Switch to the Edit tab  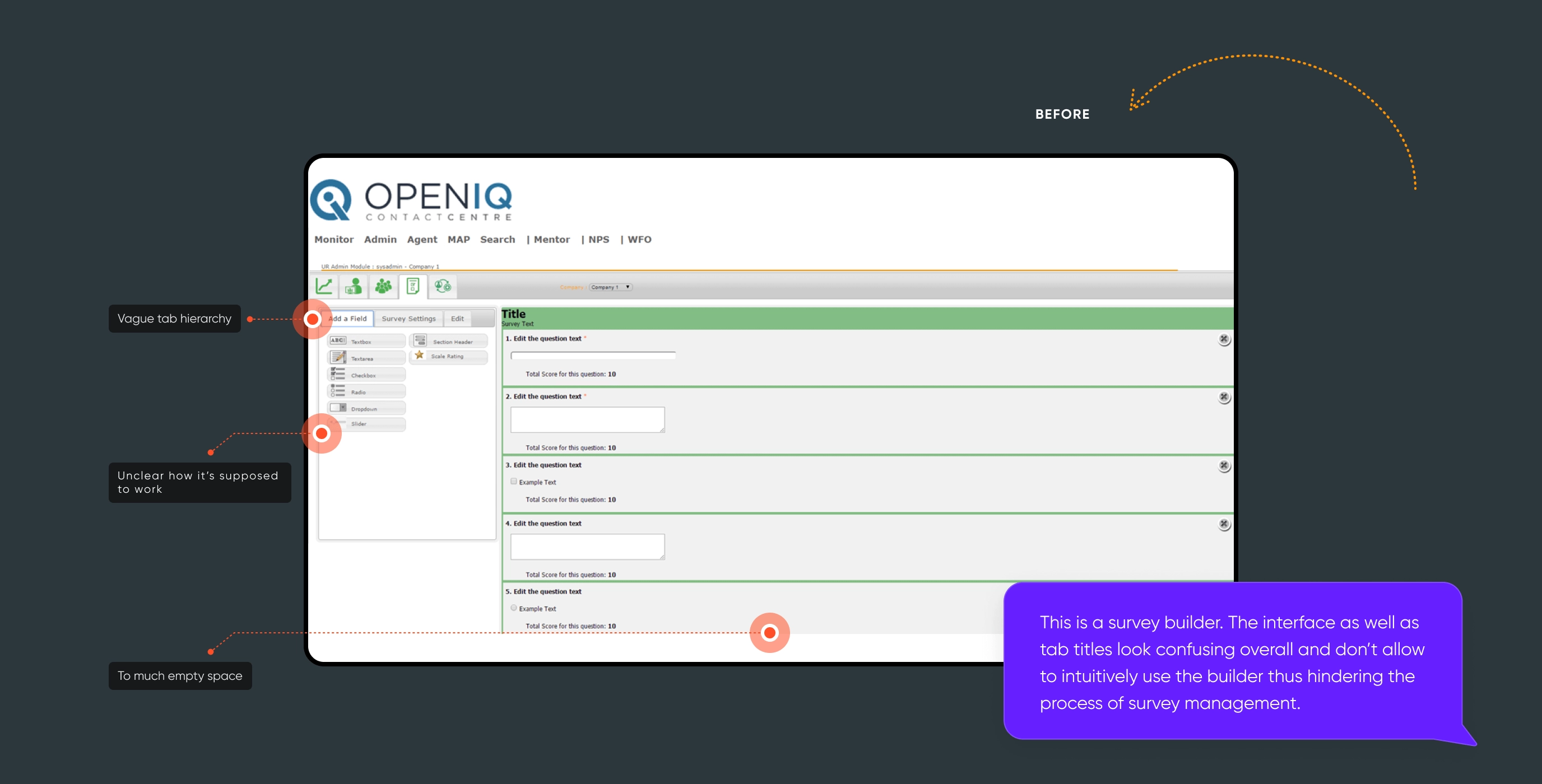457,319
